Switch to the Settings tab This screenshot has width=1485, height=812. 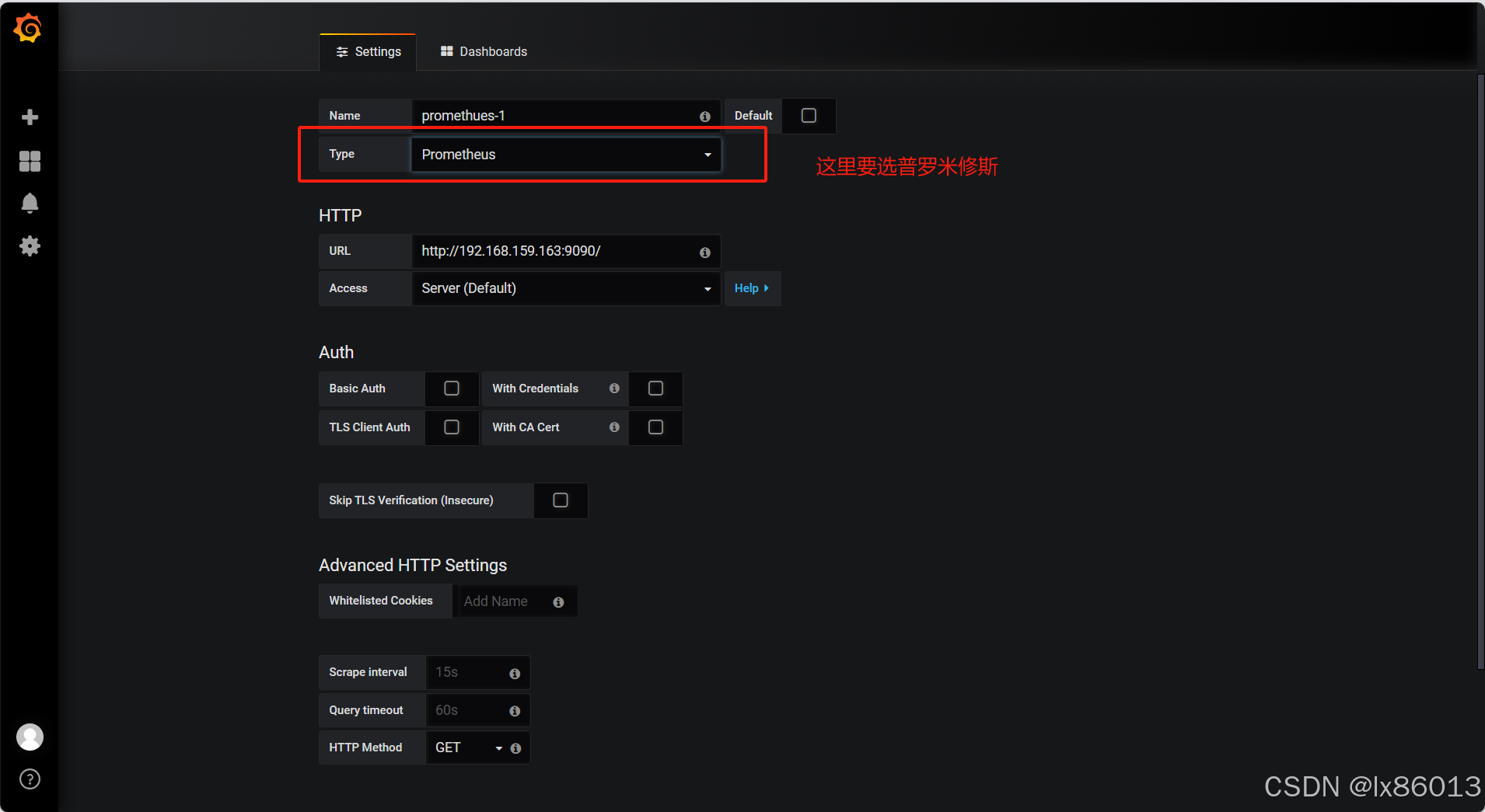(368, 52)
